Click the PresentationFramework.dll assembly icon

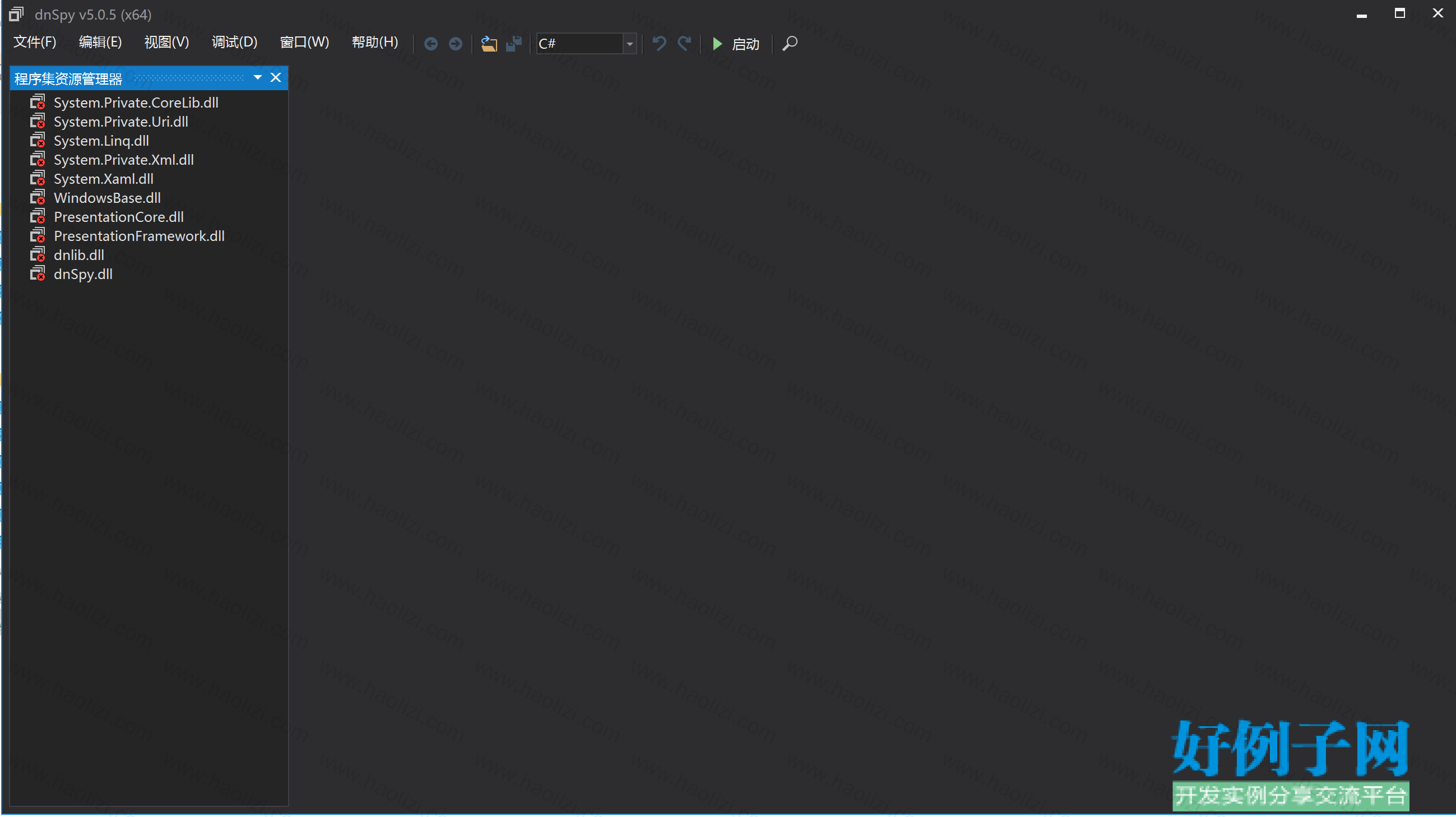38,236
